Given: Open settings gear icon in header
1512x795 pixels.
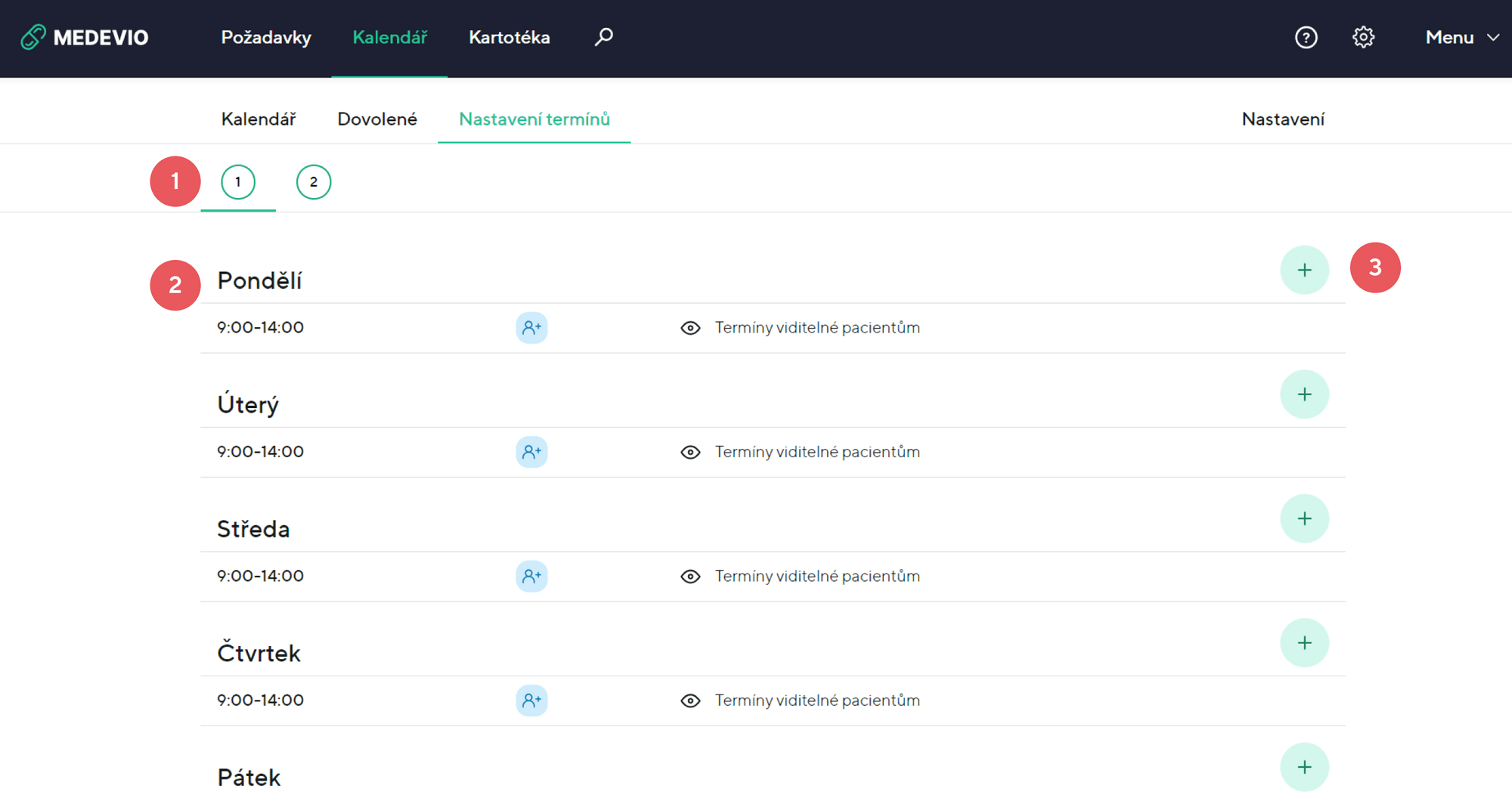Looking at the screenshot, I should [1363, 37].
